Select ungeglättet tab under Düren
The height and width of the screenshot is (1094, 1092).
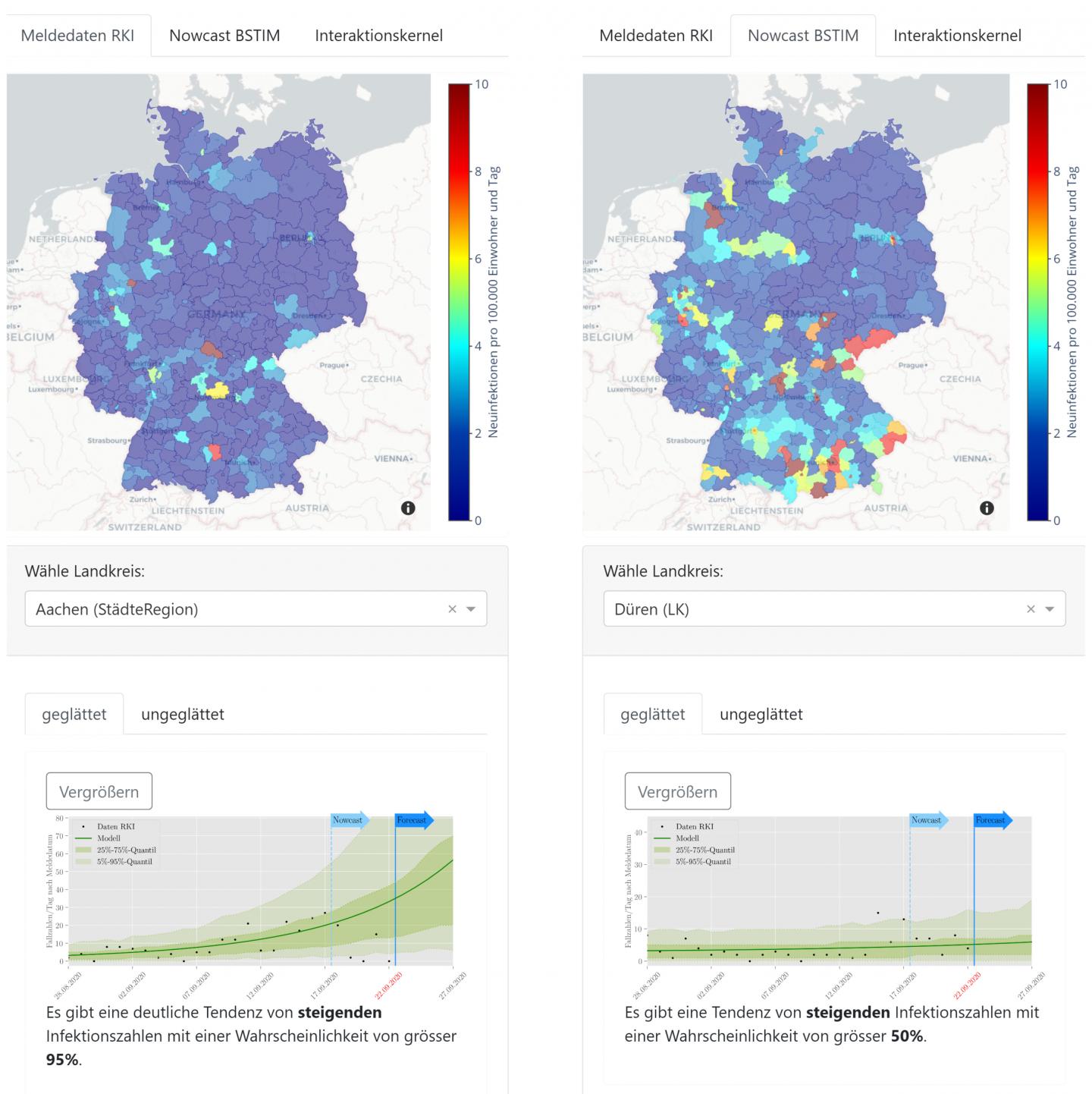click(x=761, y=715)
